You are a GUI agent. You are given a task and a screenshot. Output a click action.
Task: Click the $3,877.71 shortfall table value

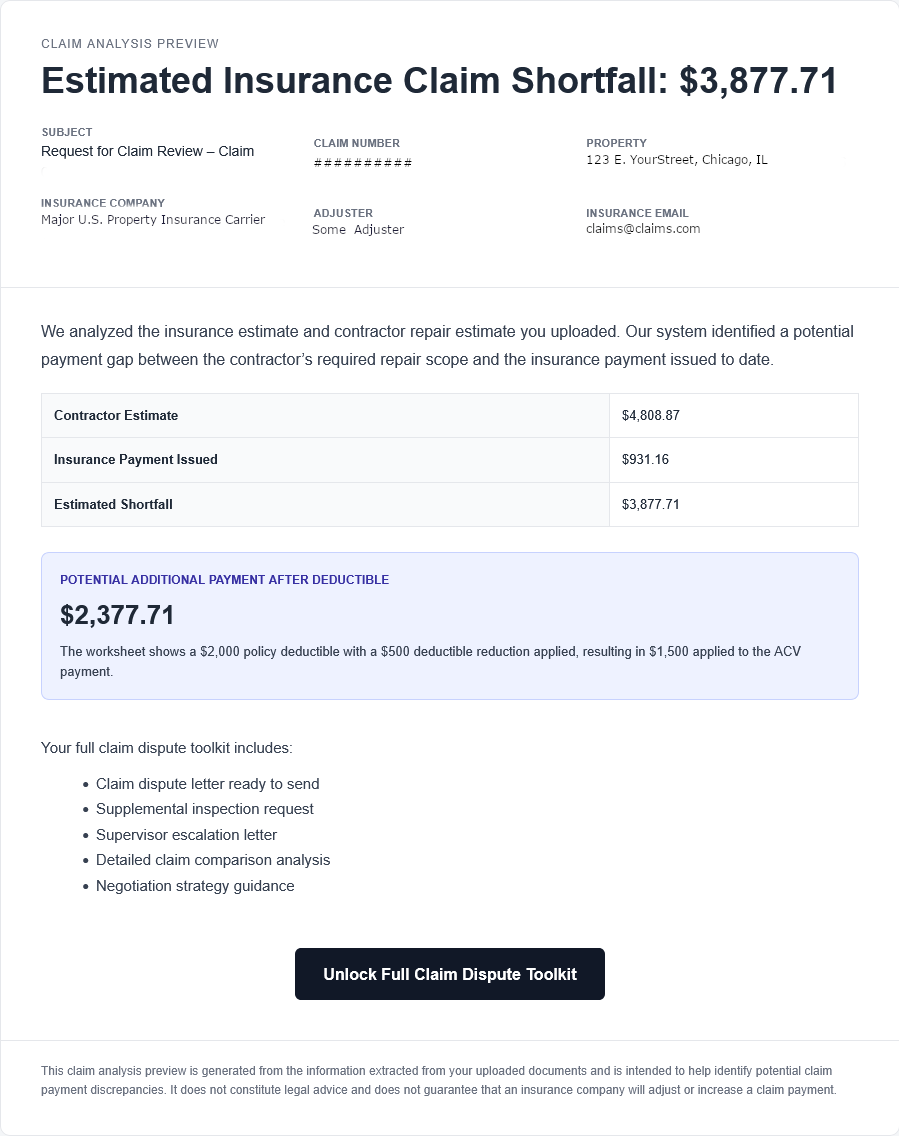point(650,504)
